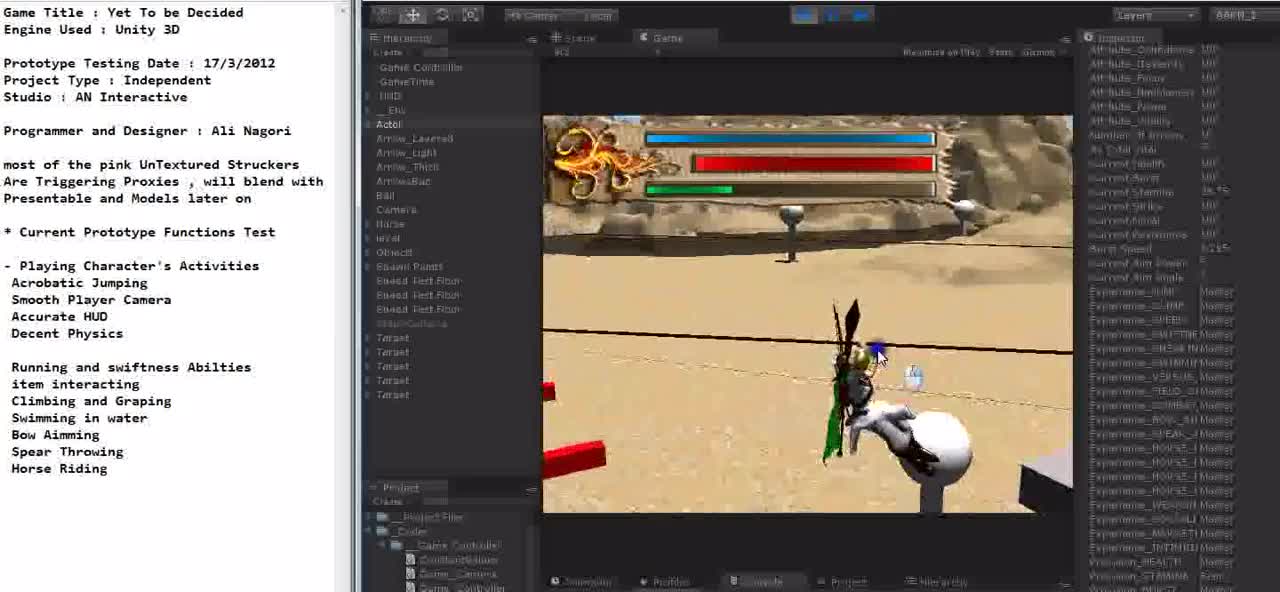Screen dimensions: 1280x592
Task: Expand the Project Files folder arrow
Action: coord(369,517)
